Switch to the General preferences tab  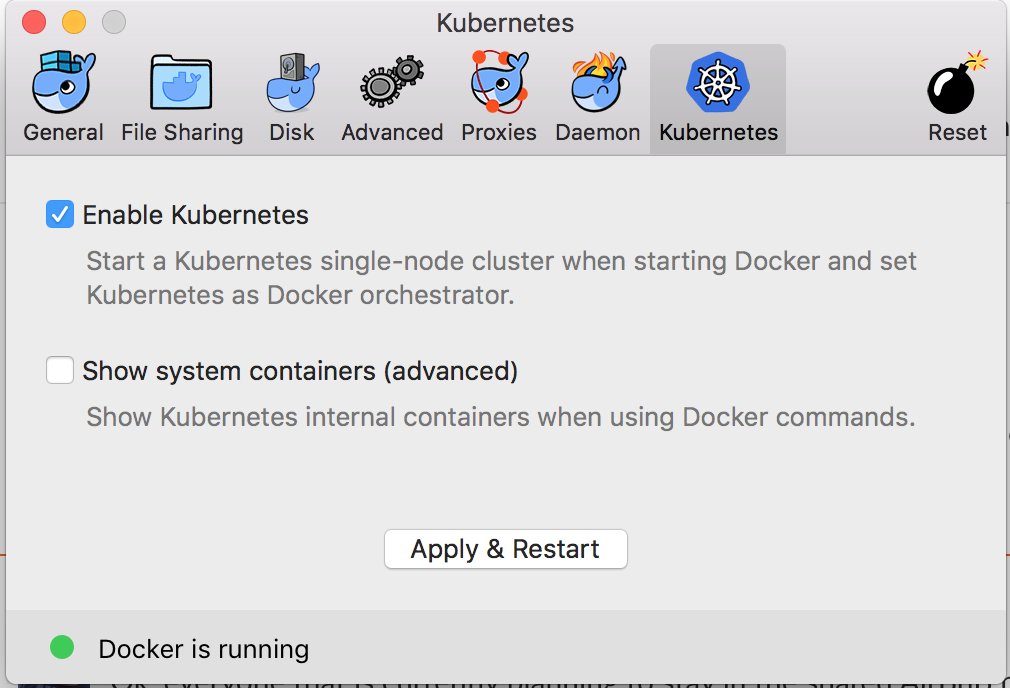tap(62, 131)
